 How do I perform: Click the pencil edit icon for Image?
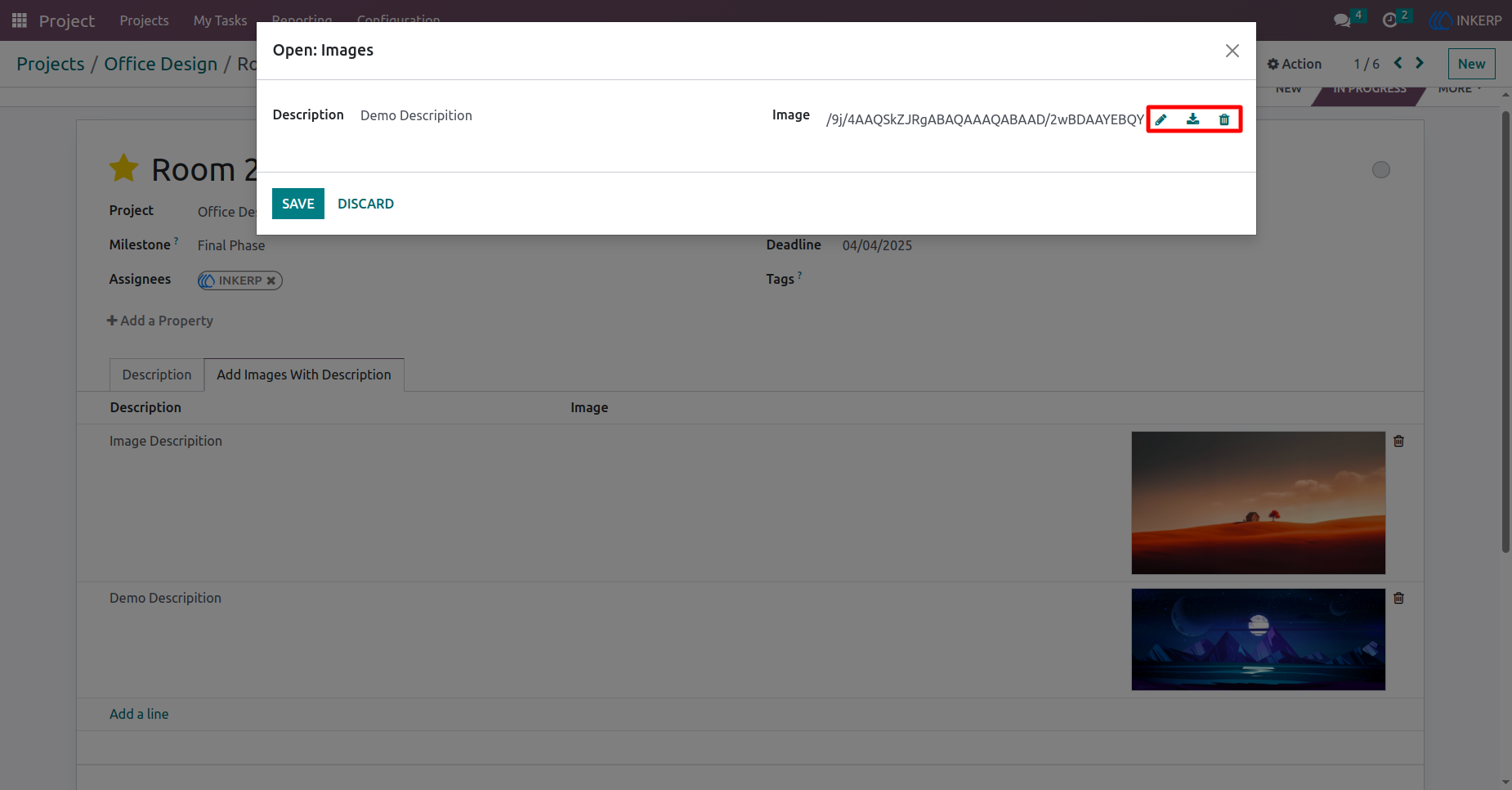pyautogui.click(x=1161, y=119)
